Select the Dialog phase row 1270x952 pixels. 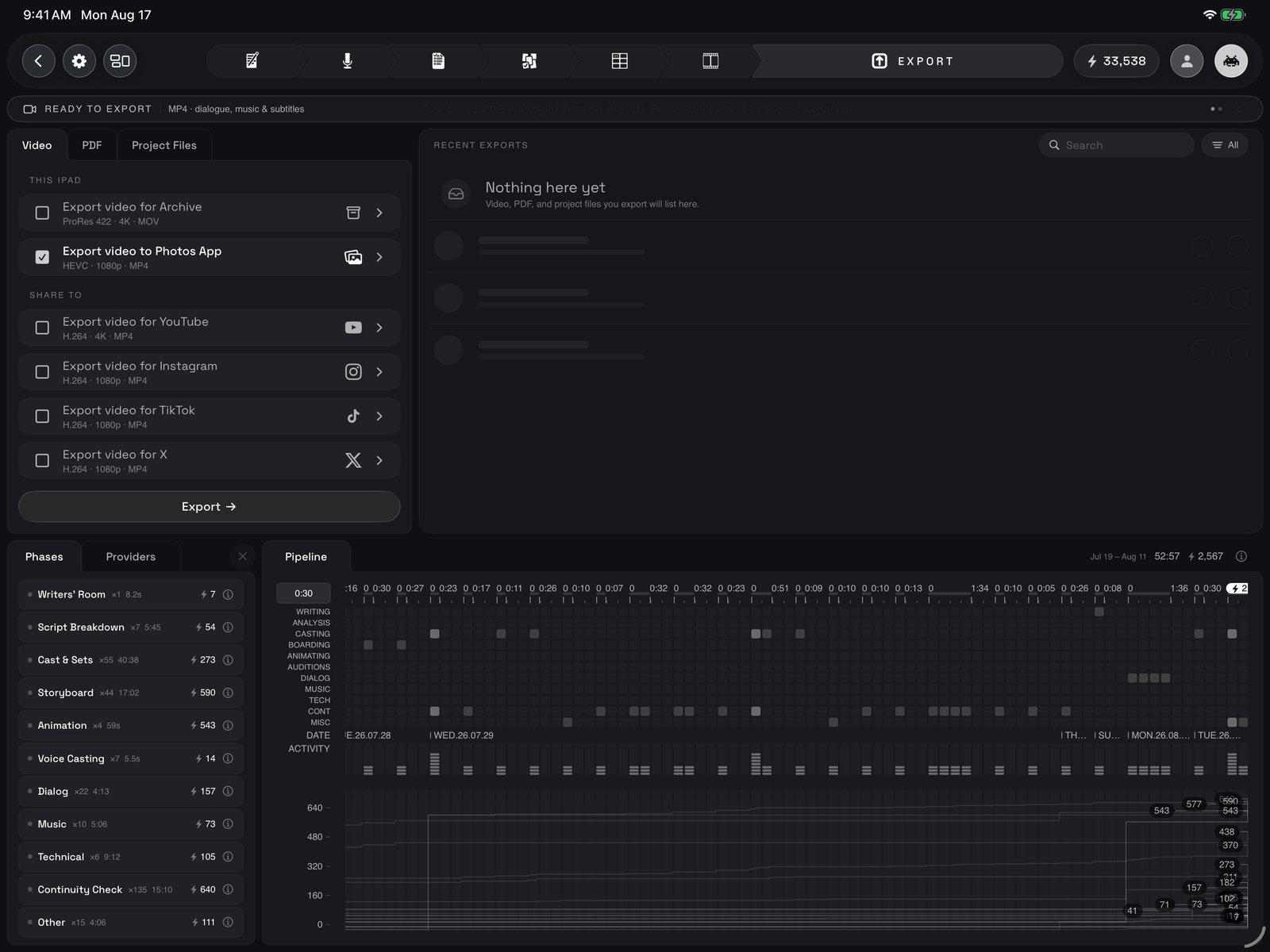(131, 792)
